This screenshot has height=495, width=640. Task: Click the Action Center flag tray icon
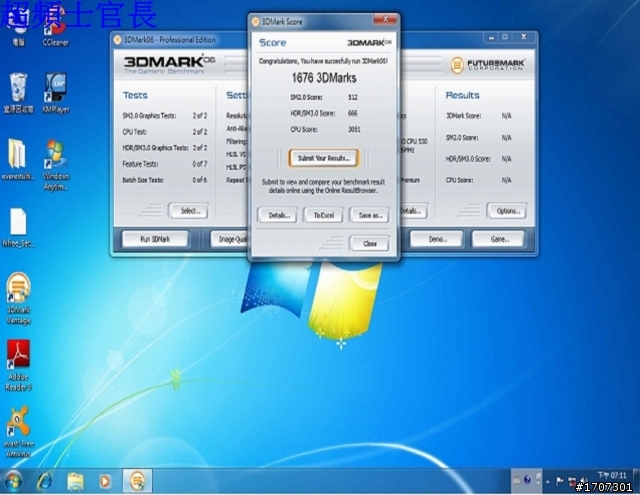(560, 482)
